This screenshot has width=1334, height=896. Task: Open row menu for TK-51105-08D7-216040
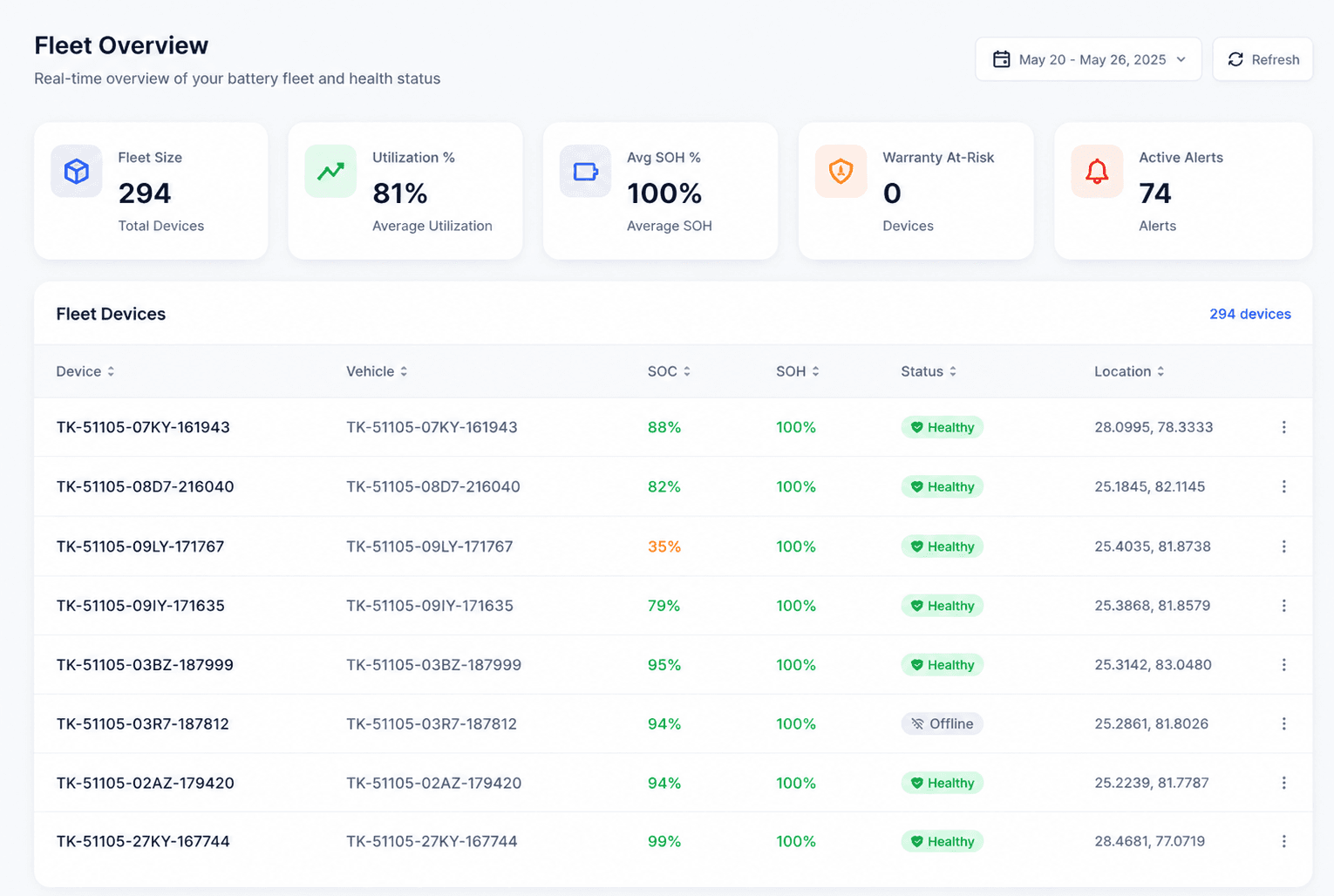[x=1284, y=486]
